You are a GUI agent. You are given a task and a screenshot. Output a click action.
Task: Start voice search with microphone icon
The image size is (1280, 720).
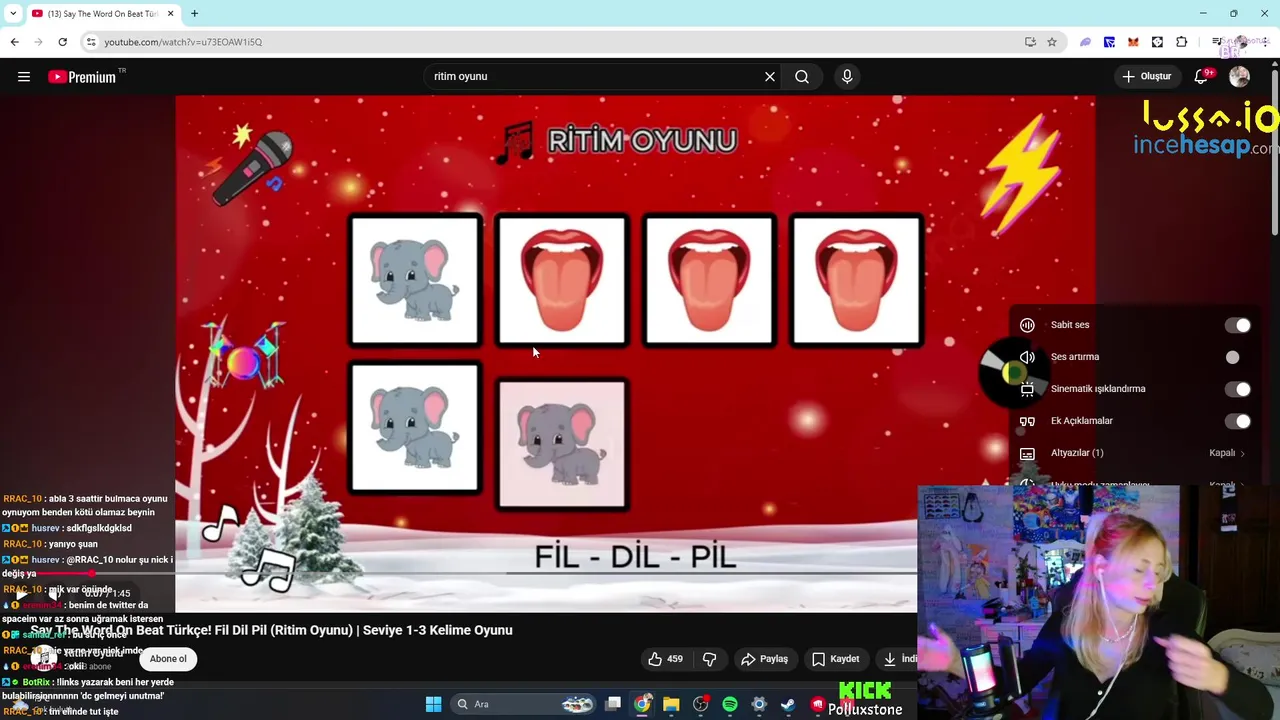(x=847, y=77)
